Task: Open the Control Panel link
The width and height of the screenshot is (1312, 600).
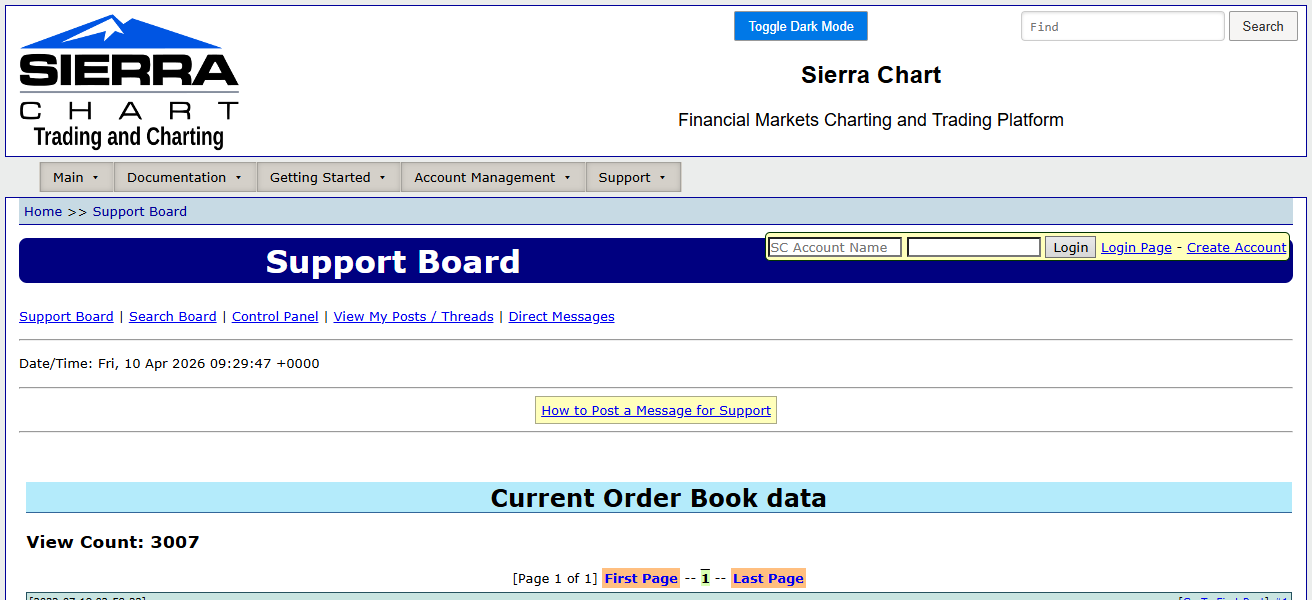Action: tap(275, 316)
